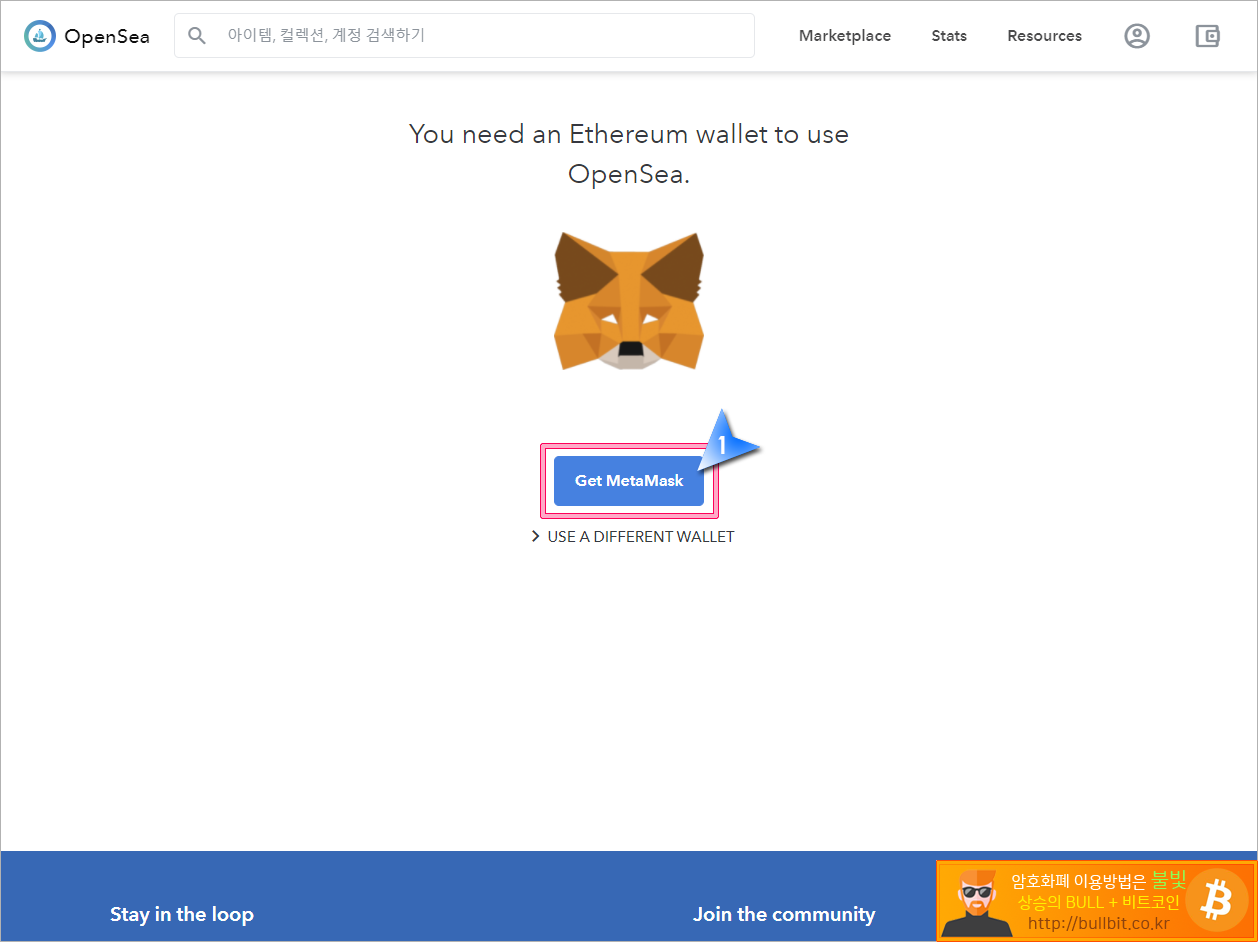
Task: Click the "Stay in the loop" heading
Action: 182,914
